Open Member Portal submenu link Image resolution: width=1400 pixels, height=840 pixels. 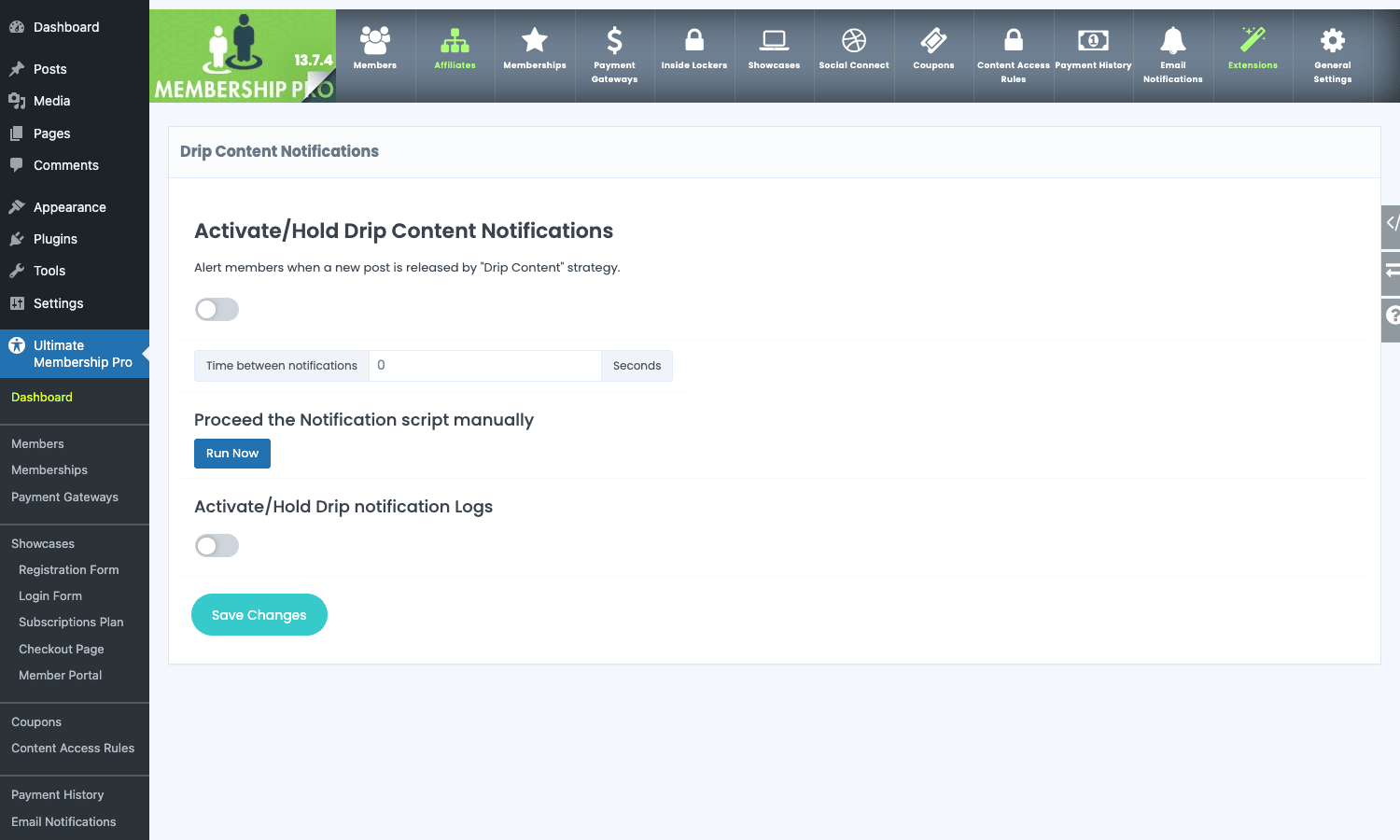coord(61,675)
